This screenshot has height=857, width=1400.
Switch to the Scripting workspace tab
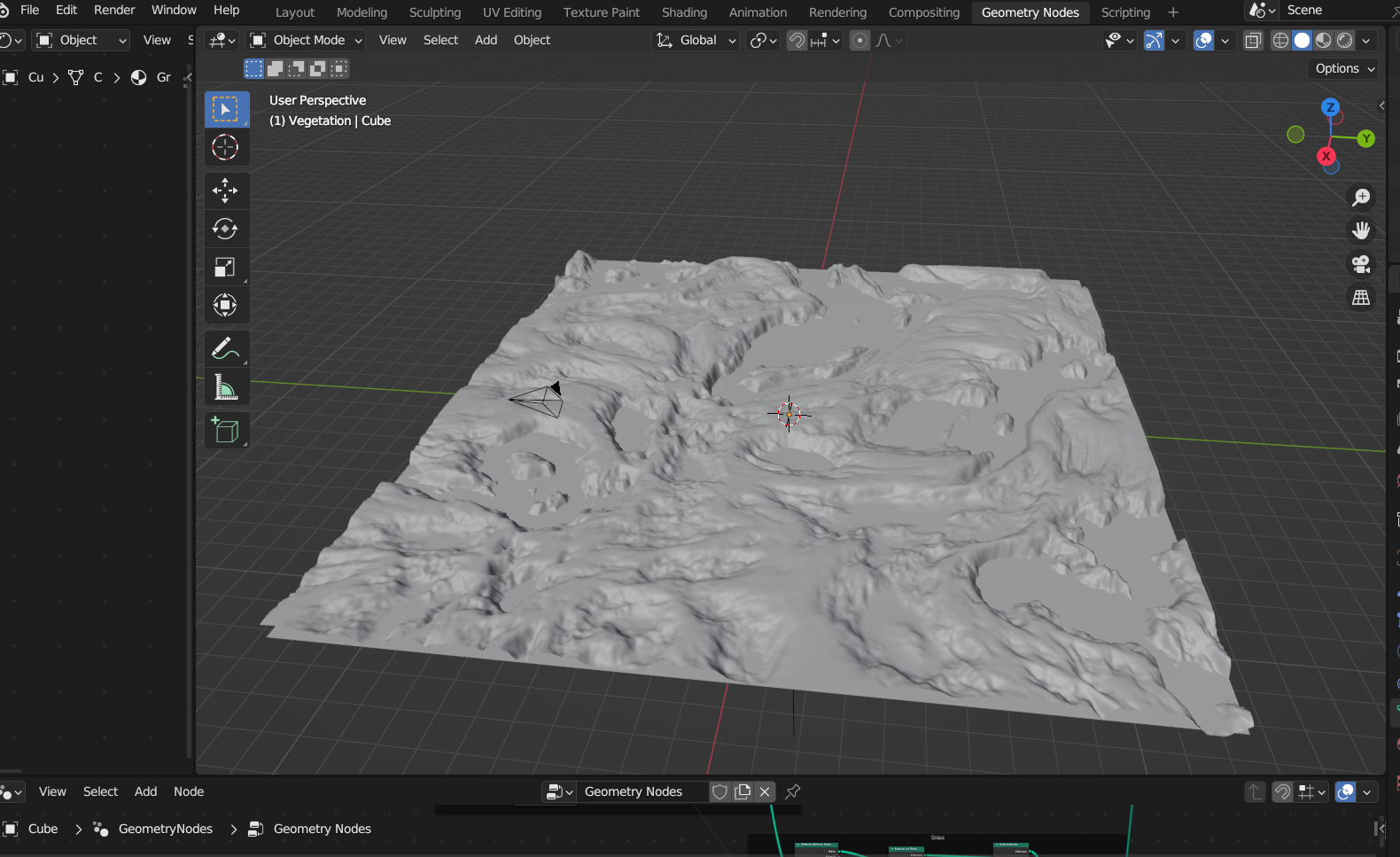(x=1125, y=12)
